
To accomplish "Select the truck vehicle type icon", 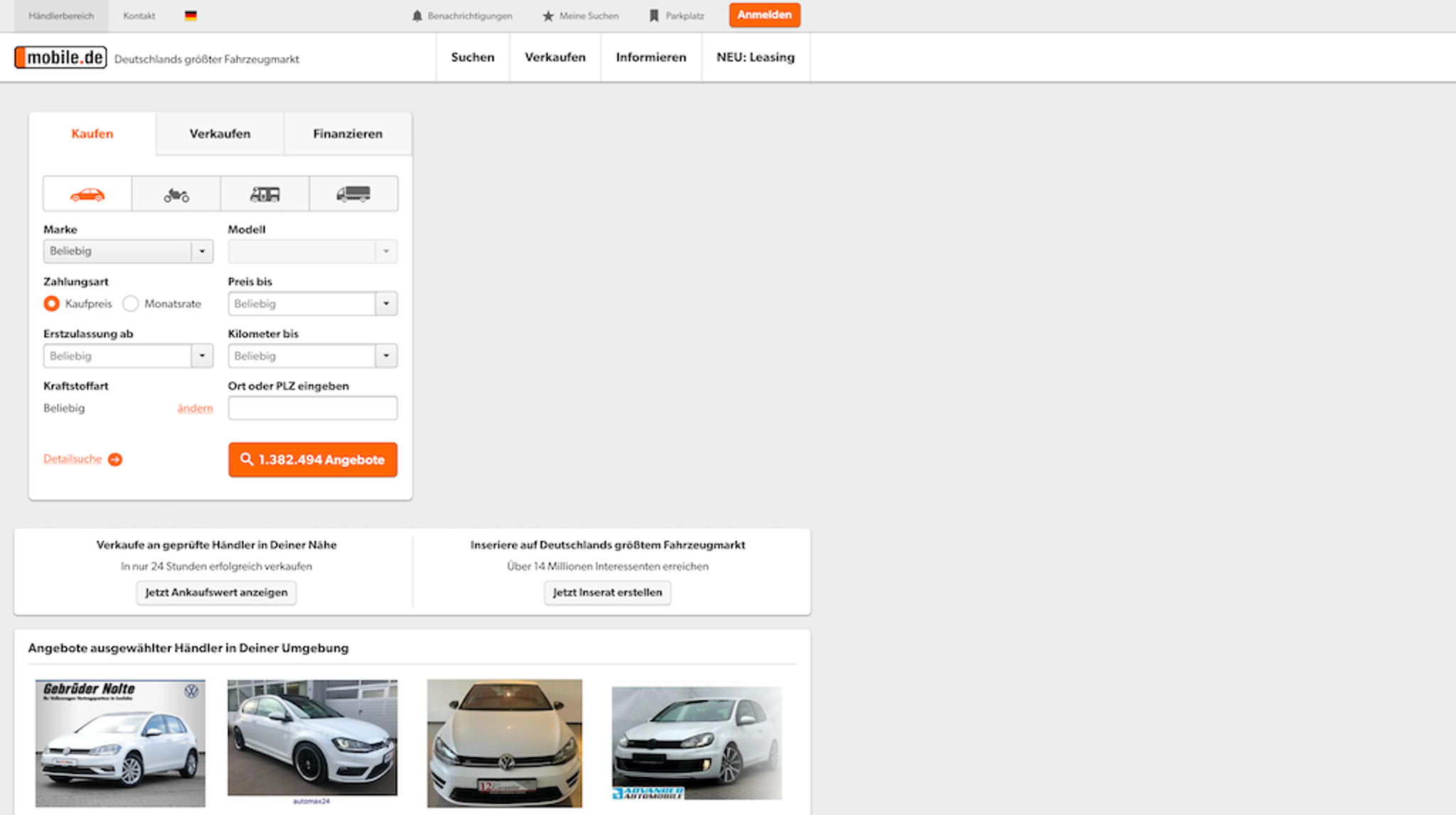I will [x=353, y=194].
